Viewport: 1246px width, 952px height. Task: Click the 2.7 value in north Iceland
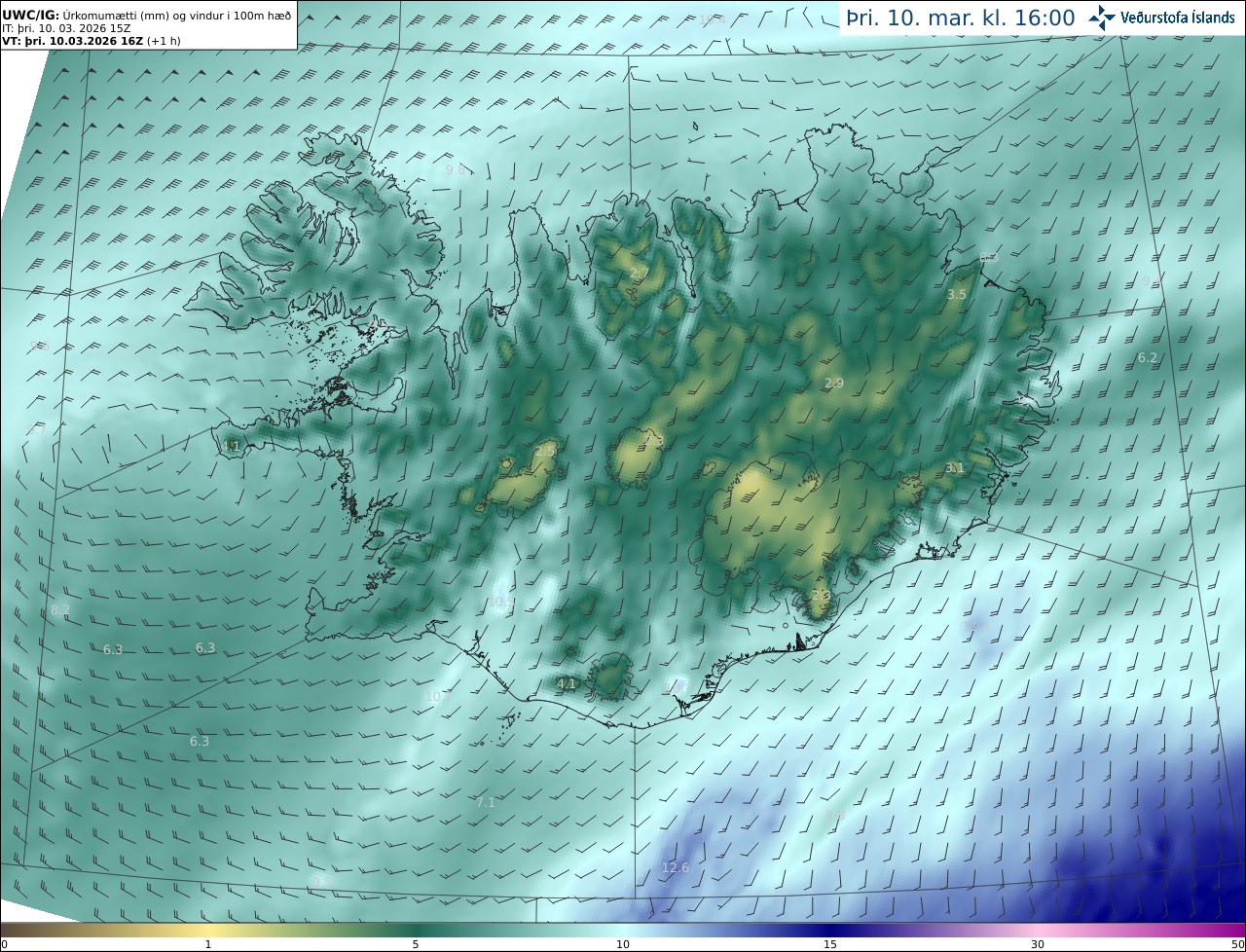coord(639,273)
